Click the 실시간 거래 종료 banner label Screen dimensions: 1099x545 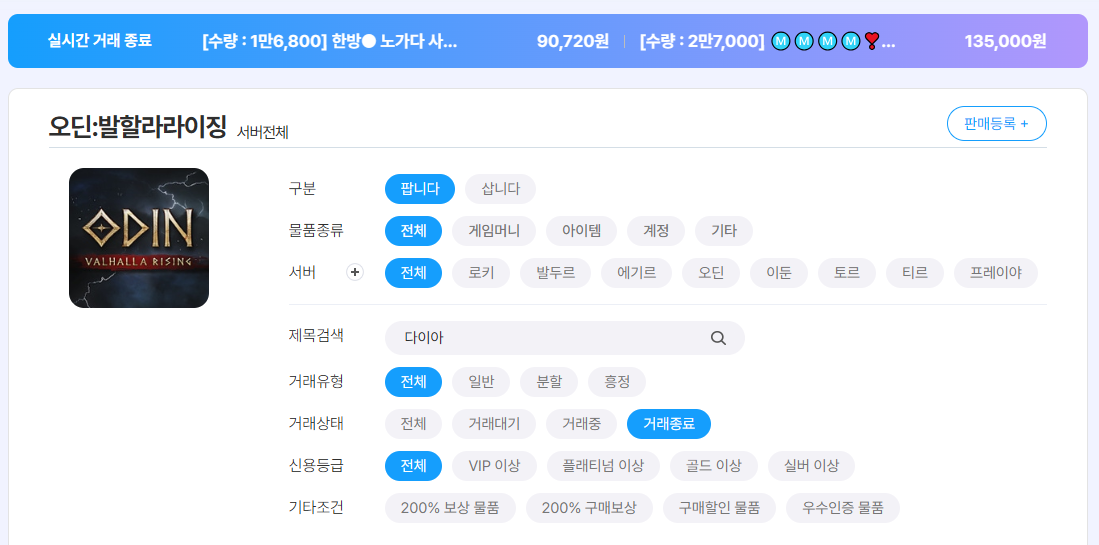pos(100,41)
